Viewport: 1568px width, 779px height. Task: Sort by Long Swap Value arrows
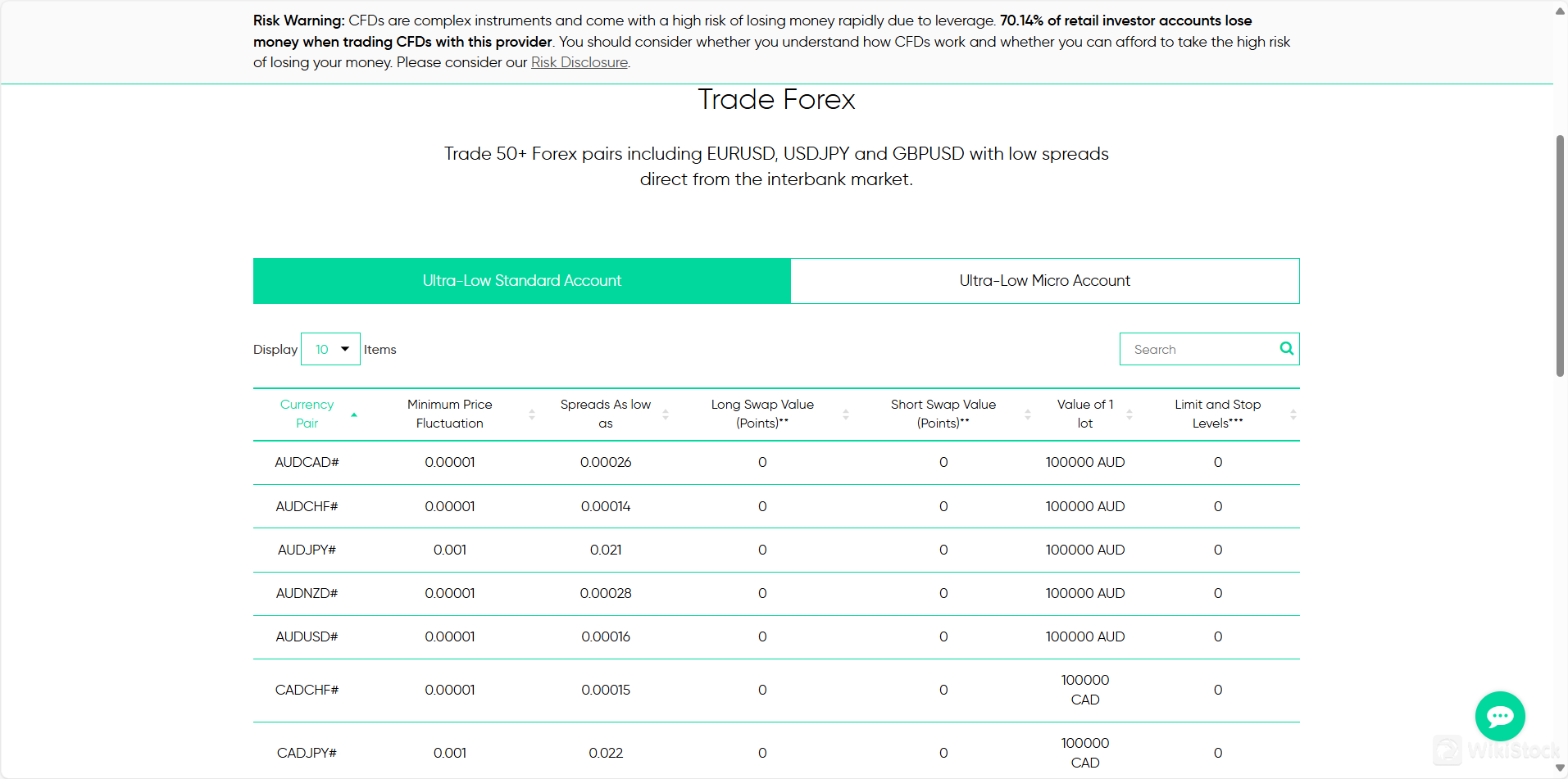(x=846, y=414)
